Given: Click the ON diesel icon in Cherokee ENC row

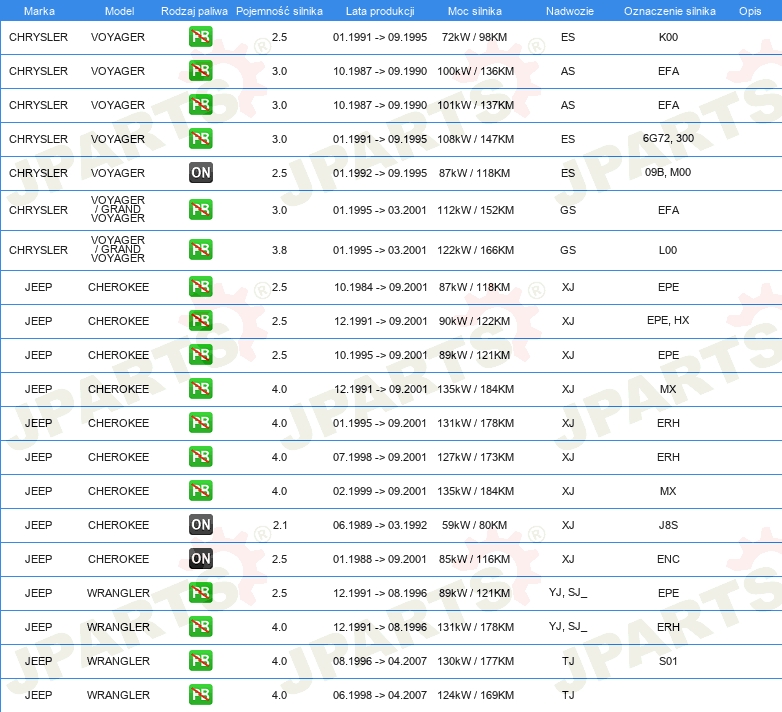Looking at the screenshot, I should click(x=200, y=559).
